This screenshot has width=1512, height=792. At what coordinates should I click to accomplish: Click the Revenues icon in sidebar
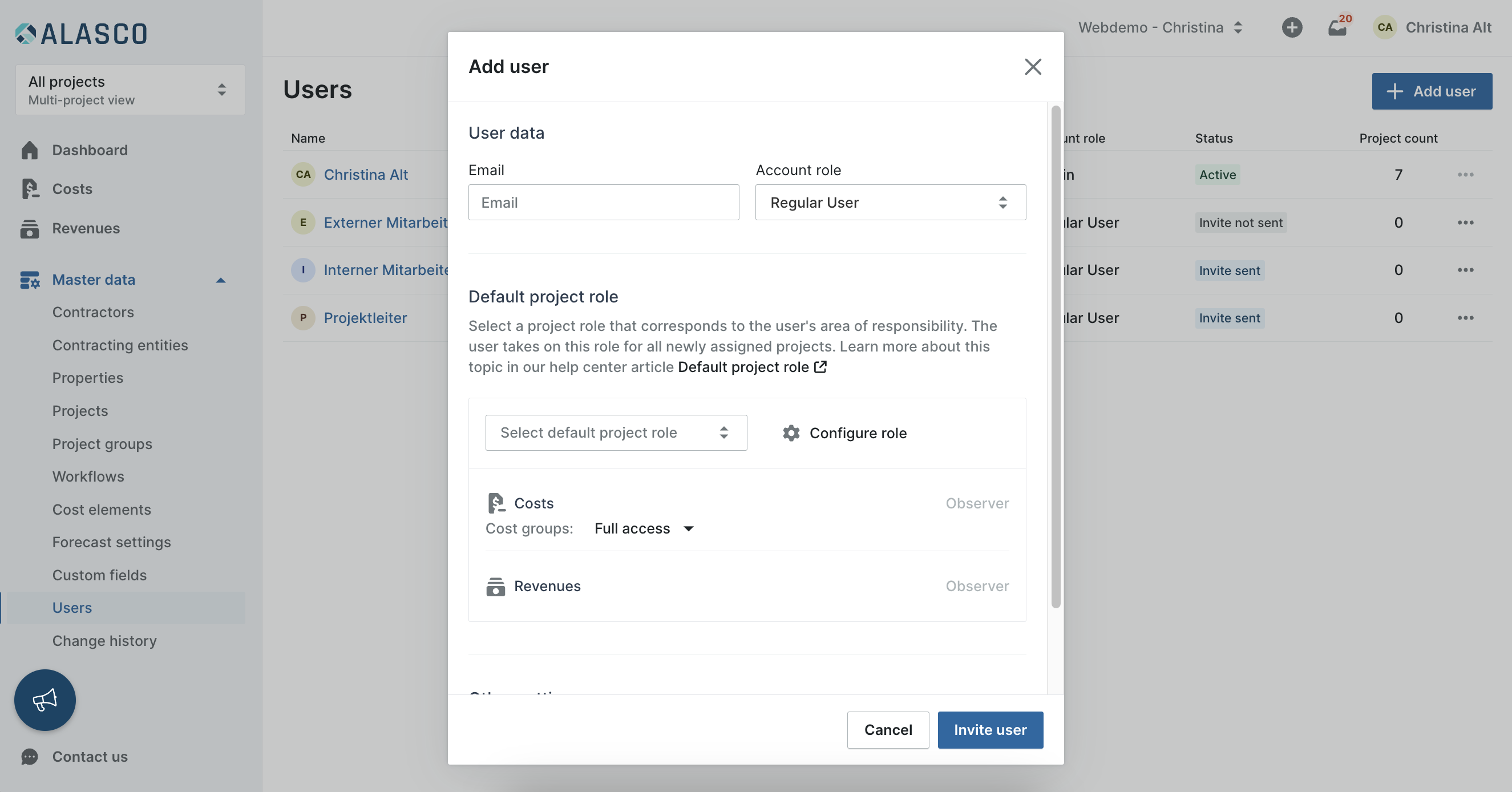click(x=29, y=228)
